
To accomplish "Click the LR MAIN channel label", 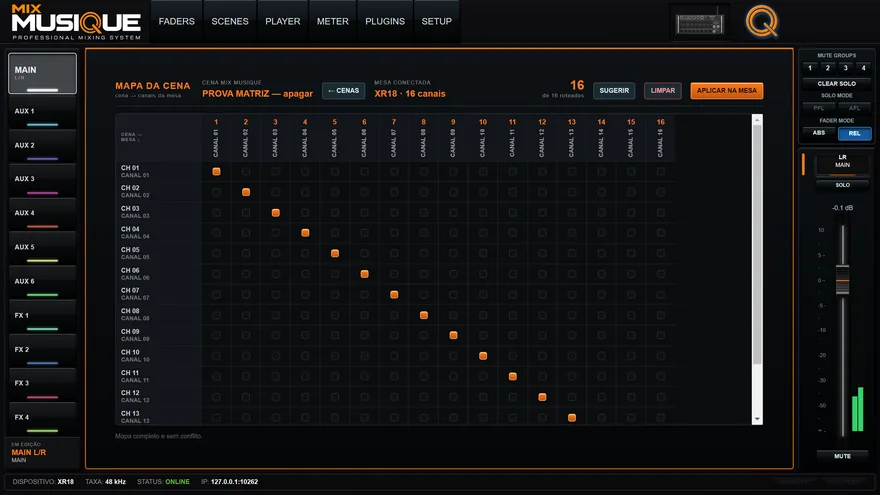I will [x=842, y=162].
